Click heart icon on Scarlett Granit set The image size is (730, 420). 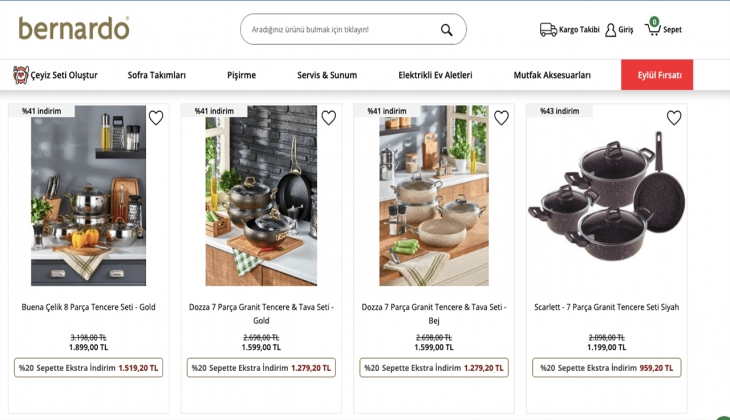674,118
